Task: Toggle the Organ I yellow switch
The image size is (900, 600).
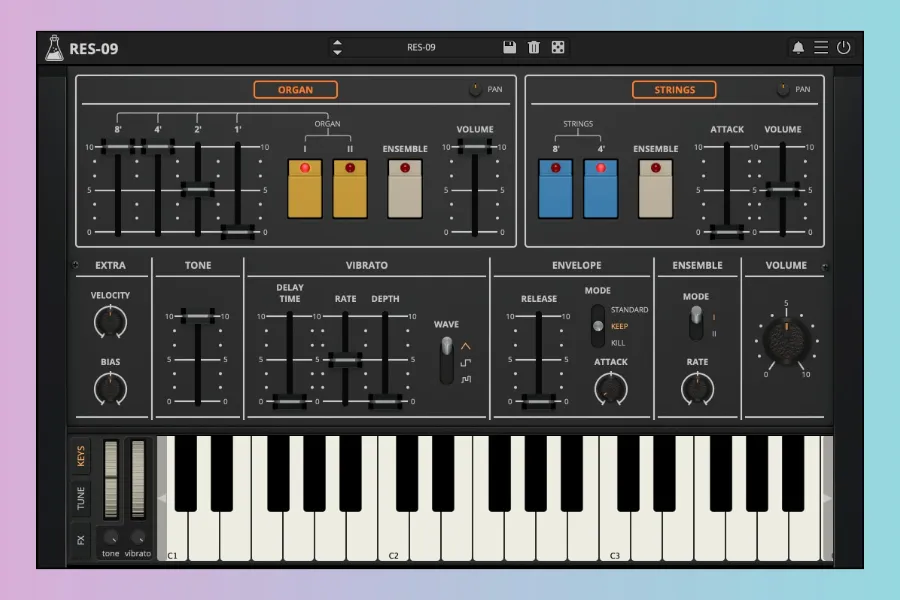Action: (x=305, y=188)
